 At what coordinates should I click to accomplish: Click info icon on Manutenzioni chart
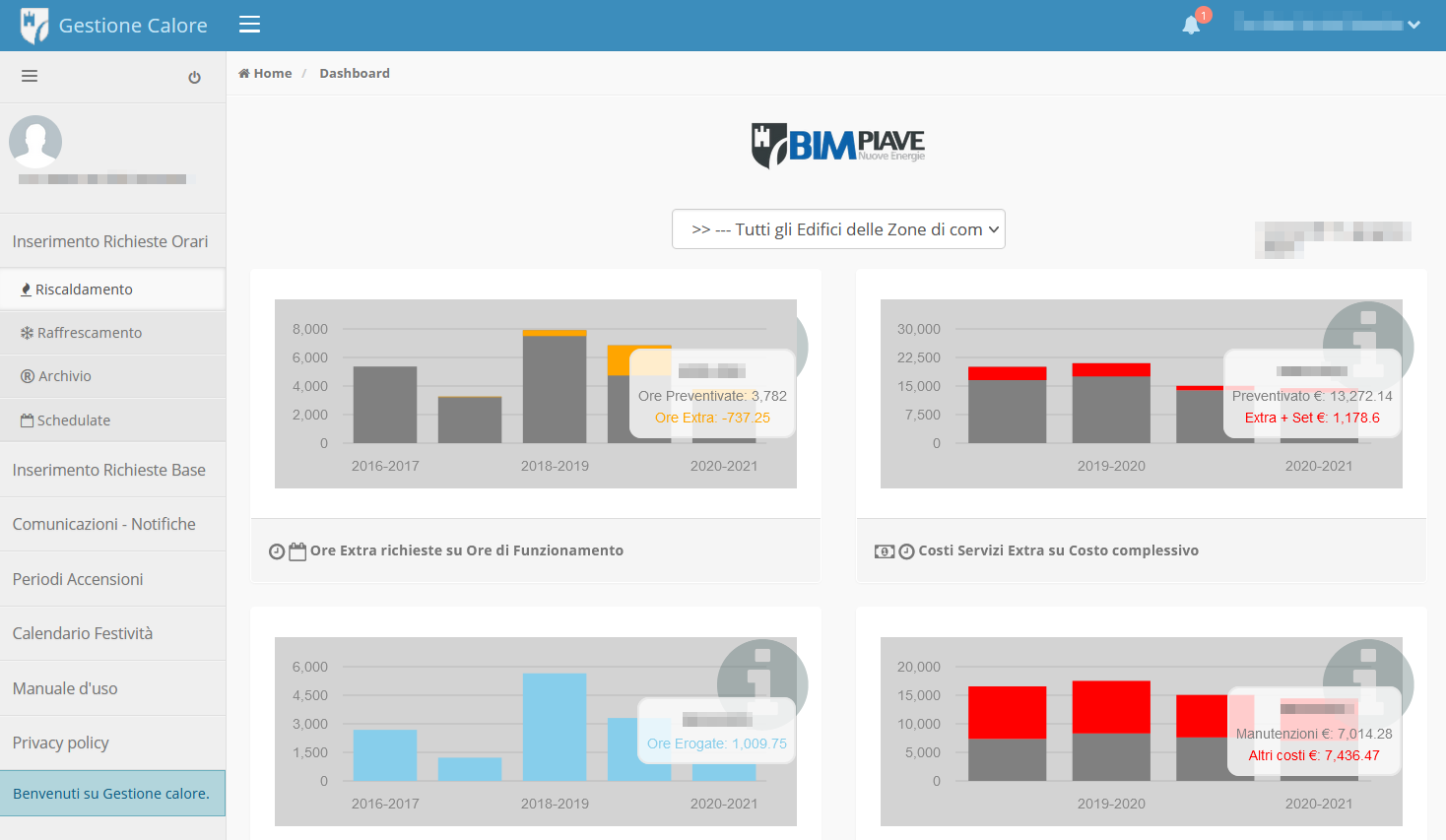pos(1368,684)
